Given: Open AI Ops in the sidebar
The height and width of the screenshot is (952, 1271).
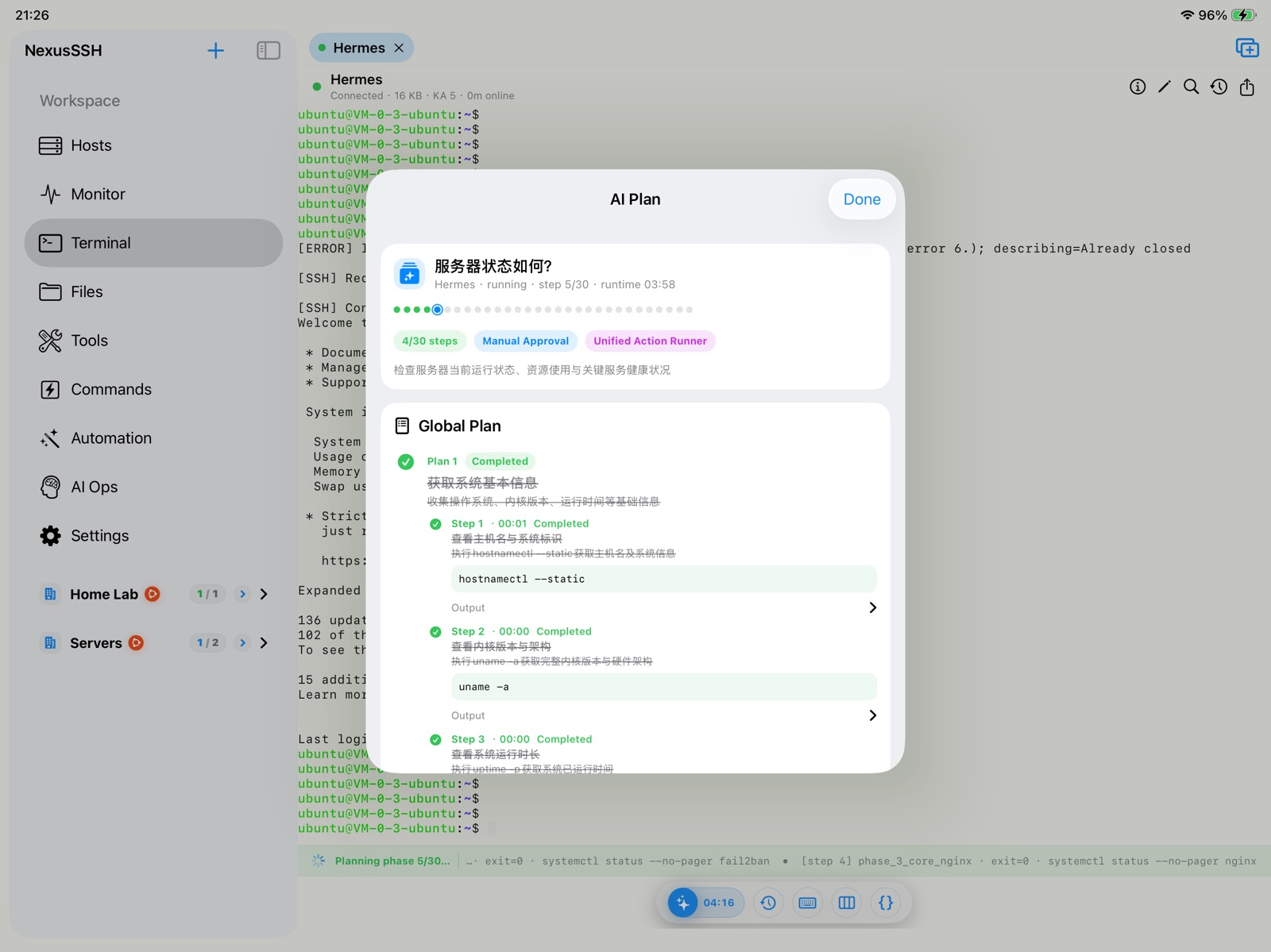Looking at the screenshot, I should [153, 487].
